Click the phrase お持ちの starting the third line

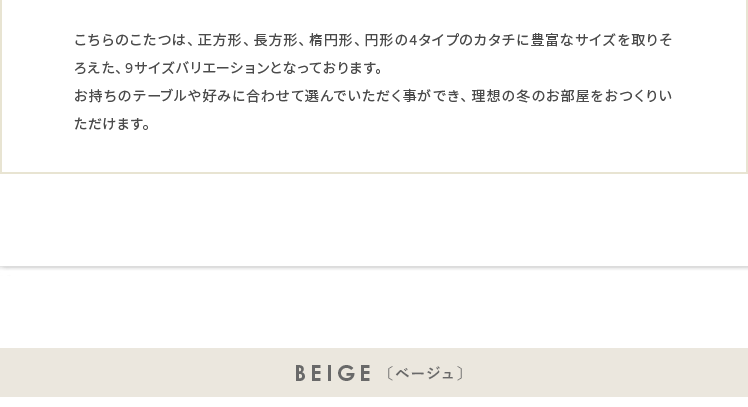(102, 96)
